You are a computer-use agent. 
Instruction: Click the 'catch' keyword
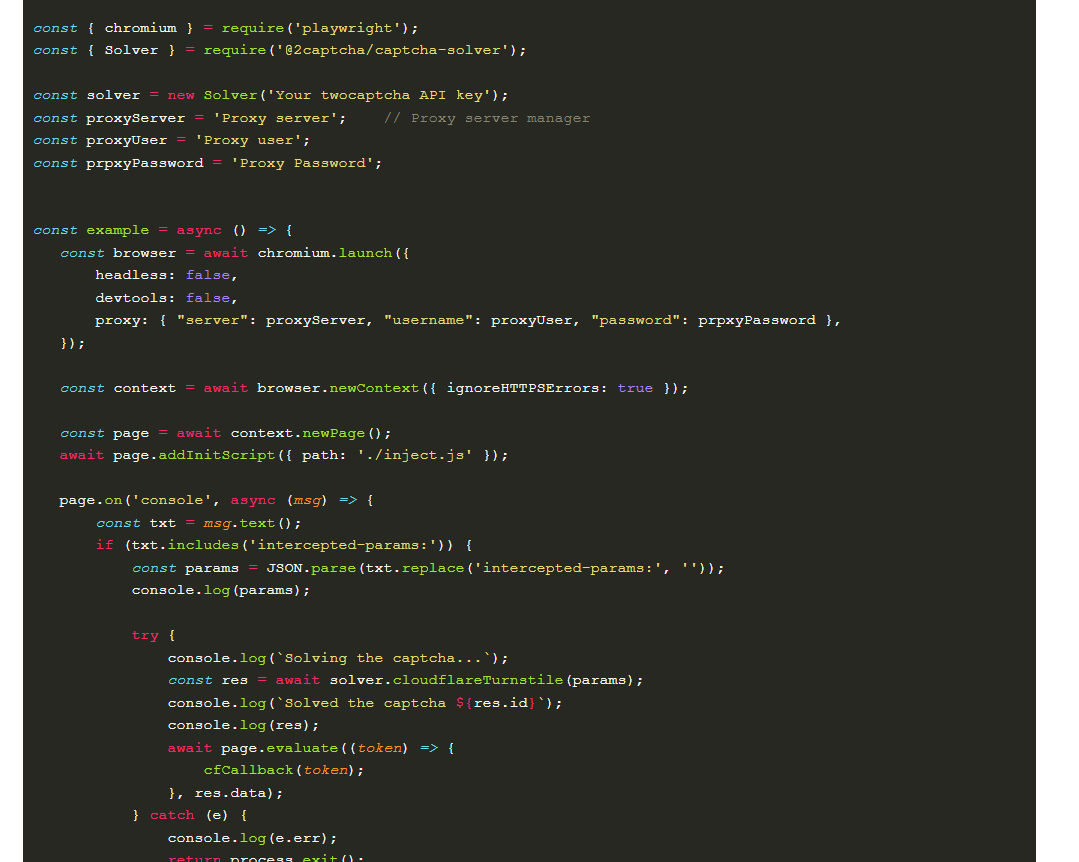pos(172,815)
